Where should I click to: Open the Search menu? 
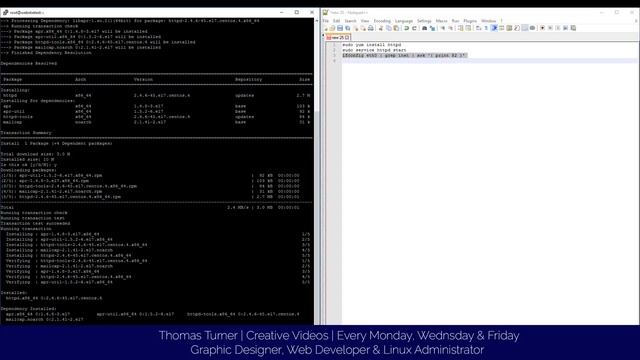[x=350, y=21]
